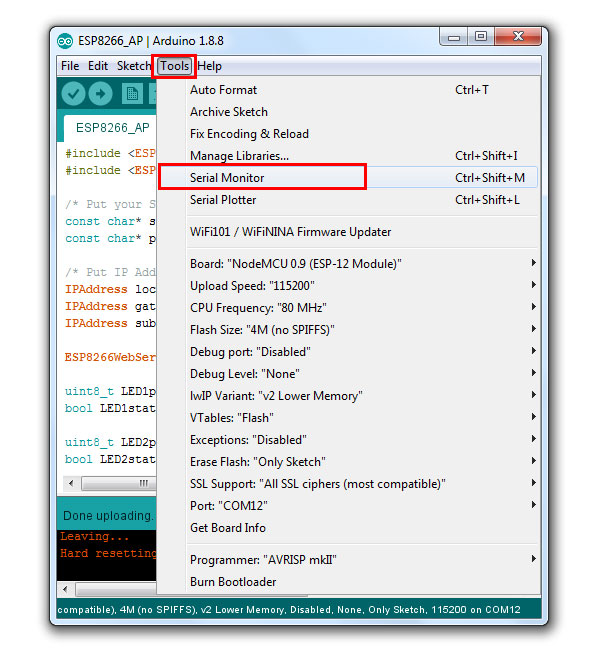Select Fix Encoding & Reload

[348, 134]
